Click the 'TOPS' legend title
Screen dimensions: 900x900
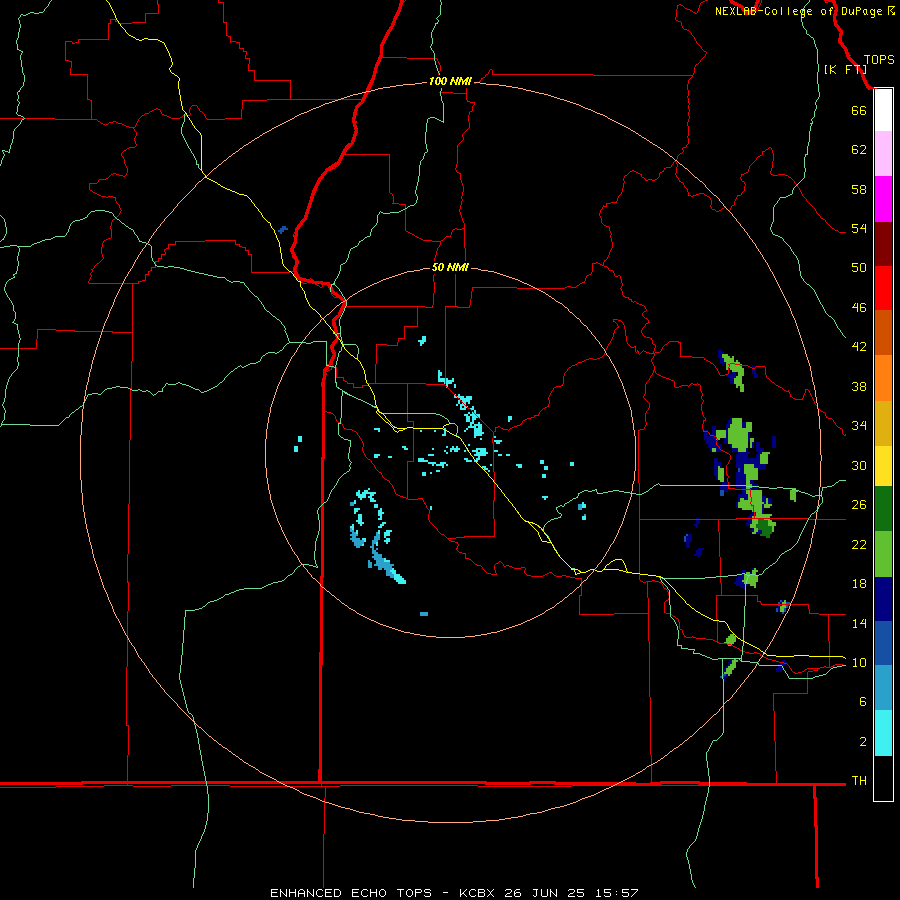coord(879,60)
